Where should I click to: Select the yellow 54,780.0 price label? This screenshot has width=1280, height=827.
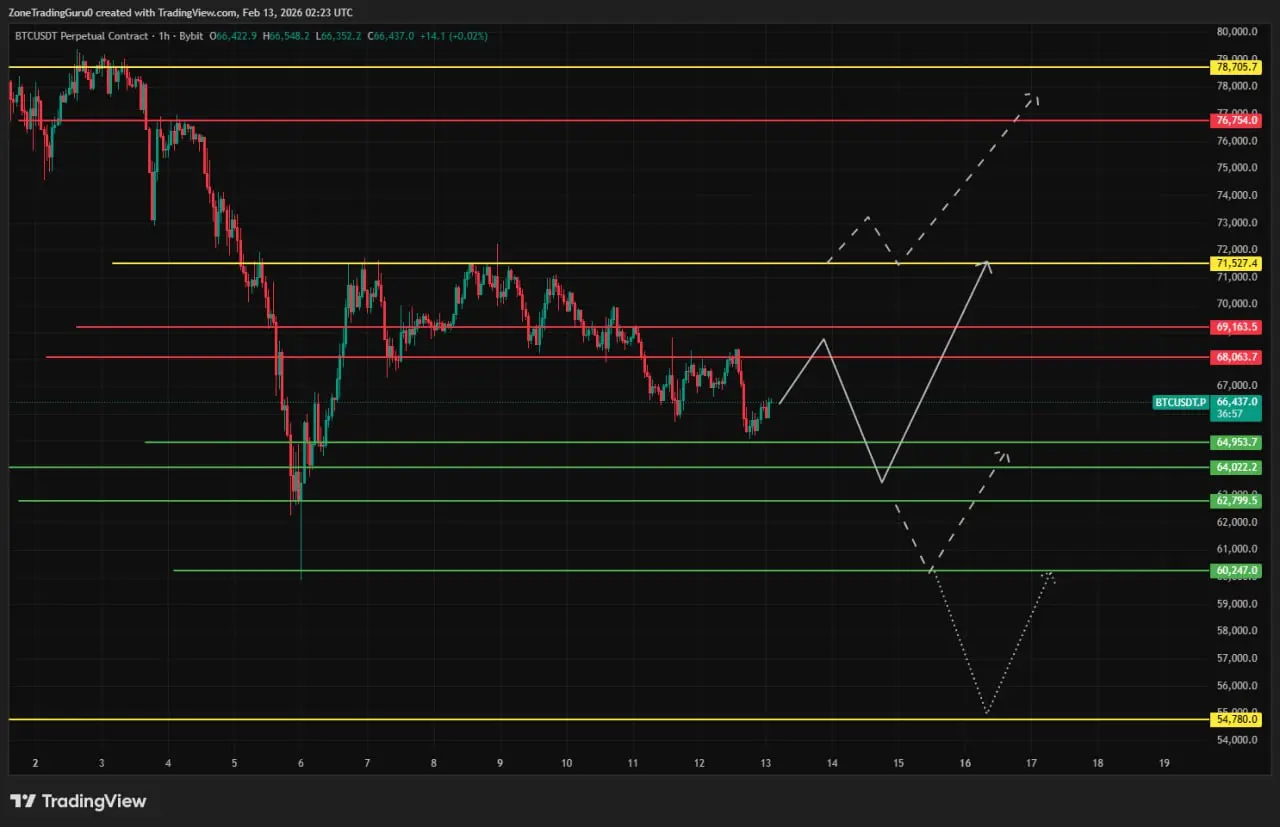tap(1235, 719)
